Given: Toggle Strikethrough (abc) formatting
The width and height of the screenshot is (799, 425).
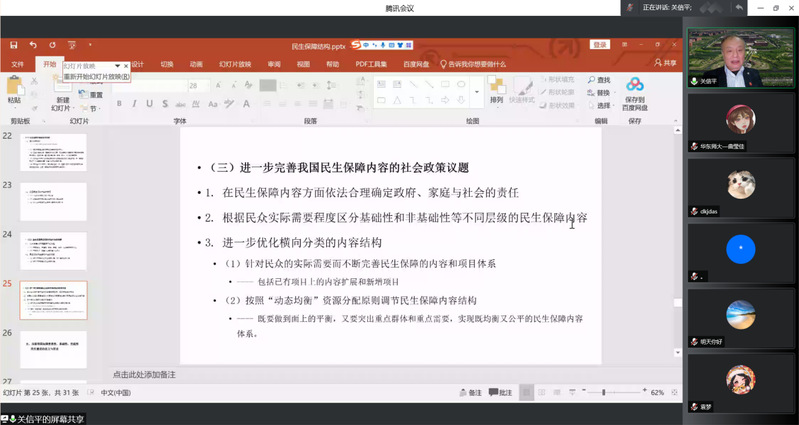Looking at the screenshot, I should click(x=180, y=104).
